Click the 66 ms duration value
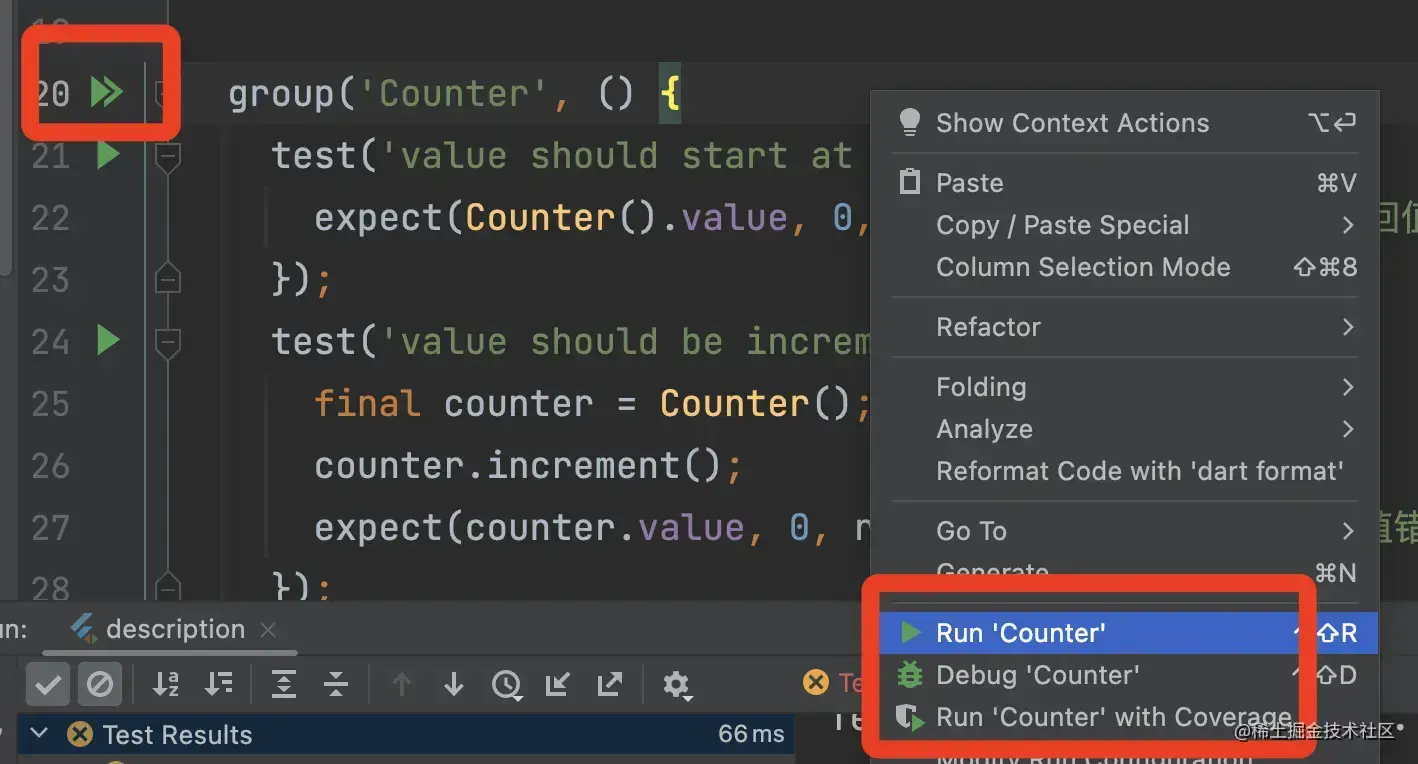 (x=751, y=734)
